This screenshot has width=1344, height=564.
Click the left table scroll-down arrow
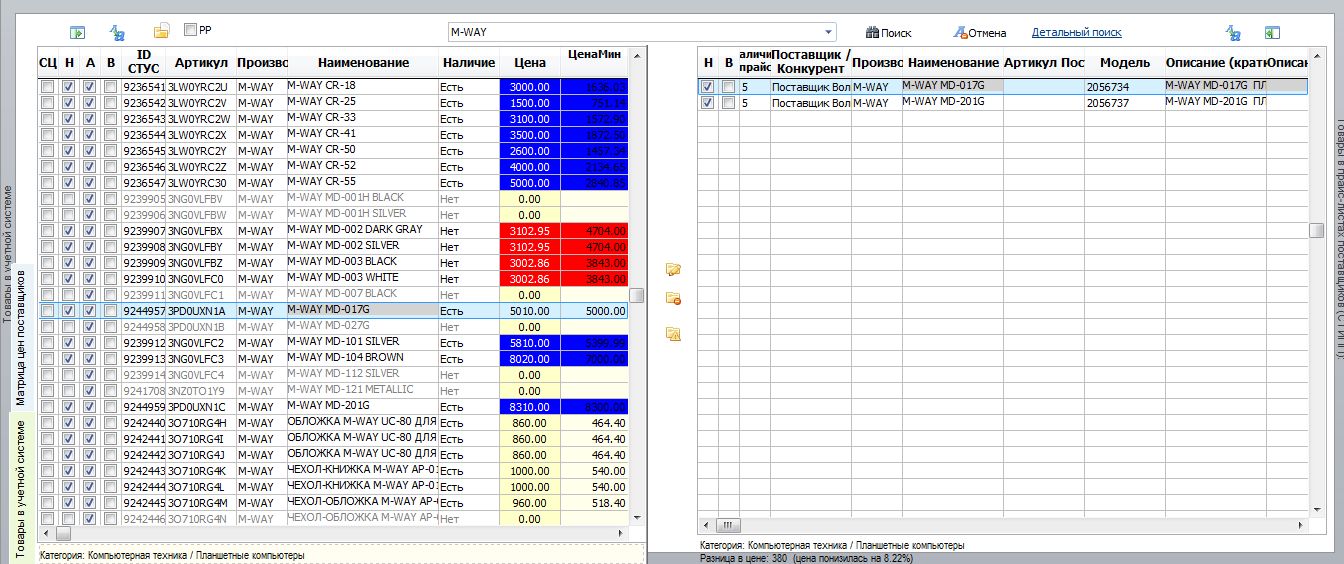637,517
